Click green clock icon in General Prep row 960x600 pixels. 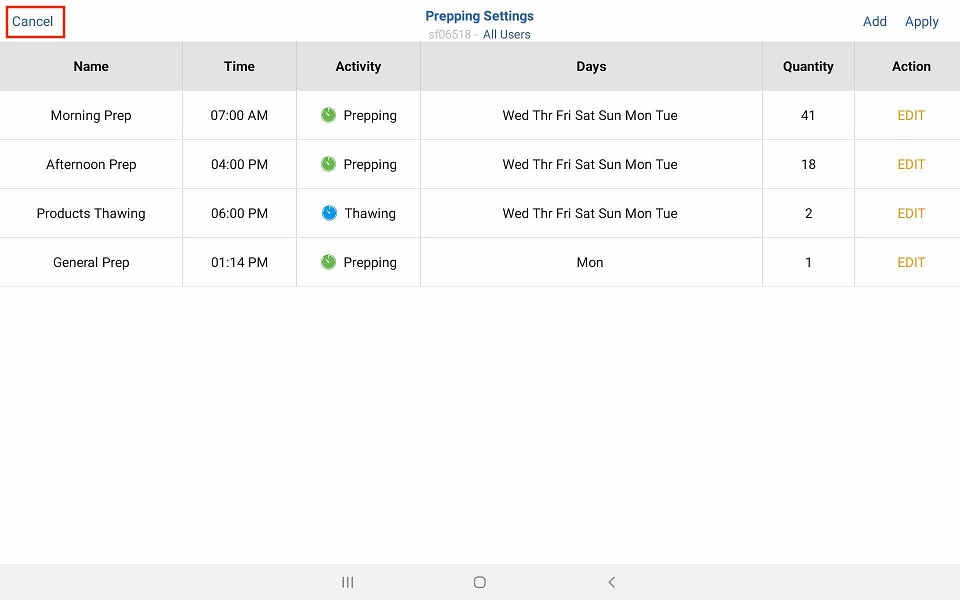coord(328,262)
